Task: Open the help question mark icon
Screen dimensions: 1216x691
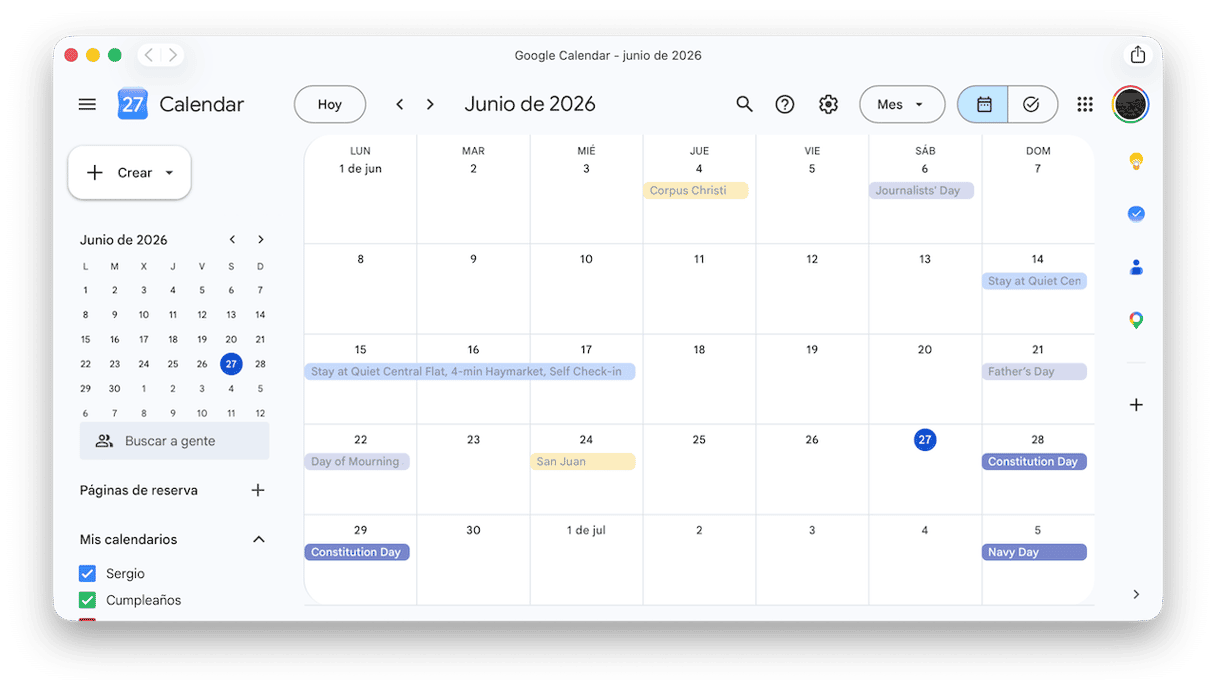Action: (x=785, y=104)
